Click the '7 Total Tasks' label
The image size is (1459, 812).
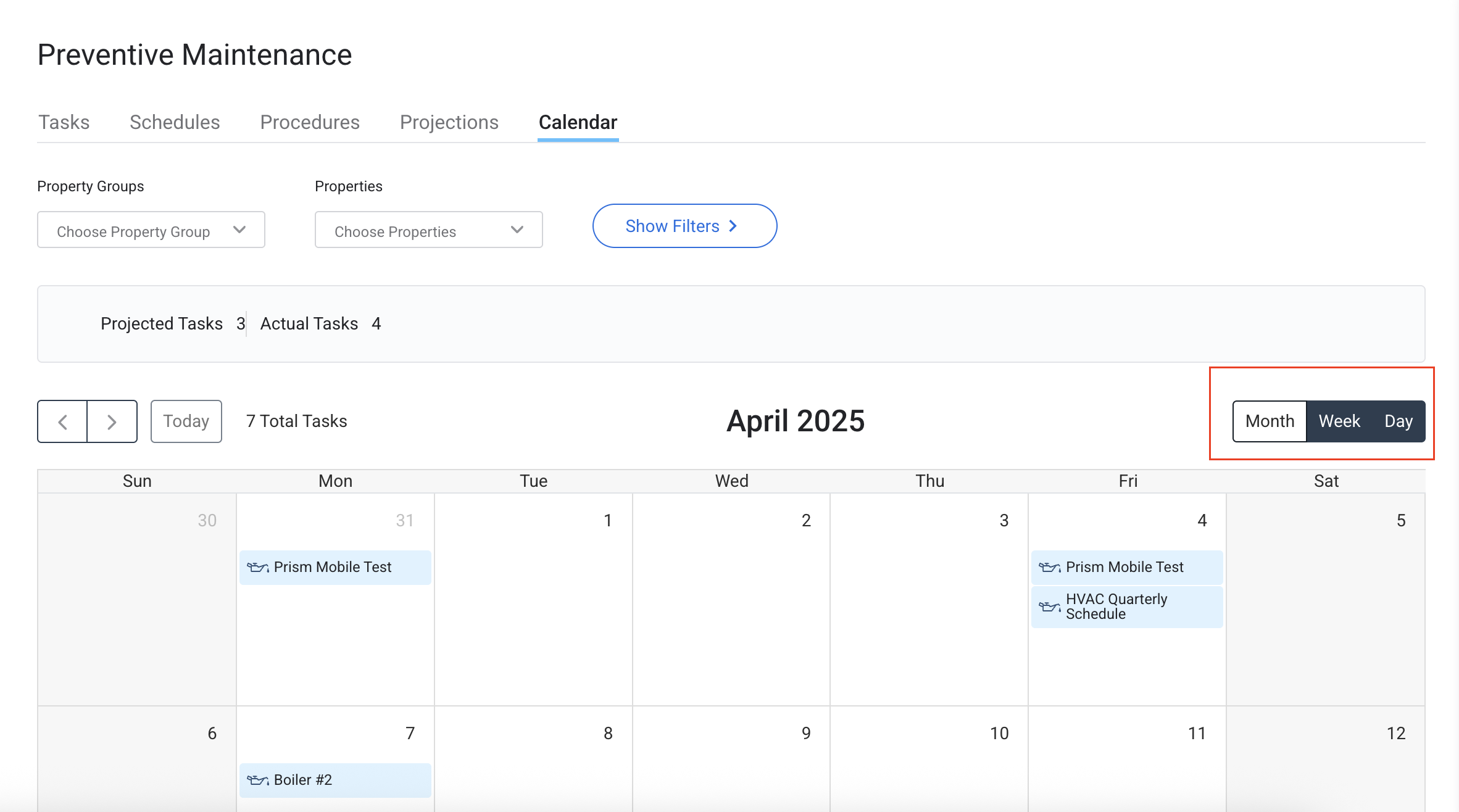[x=296, y=421]
